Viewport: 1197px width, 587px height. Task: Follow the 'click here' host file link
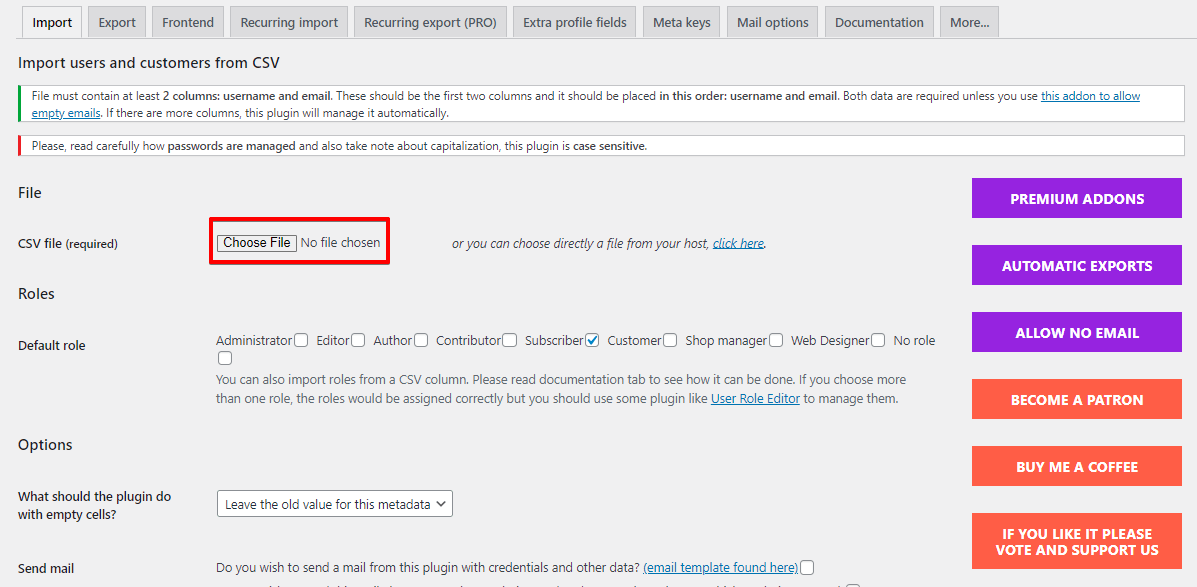(x=738, y=244)
